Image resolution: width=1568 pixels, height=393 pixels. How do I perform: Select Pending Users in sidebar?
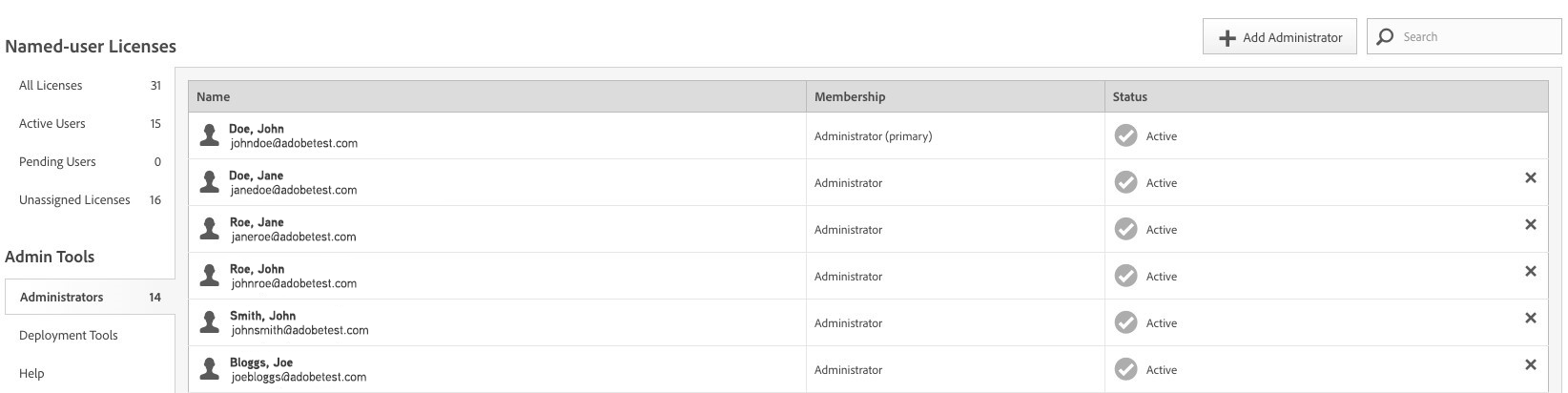pyautogui.click(x=57, y=161)
